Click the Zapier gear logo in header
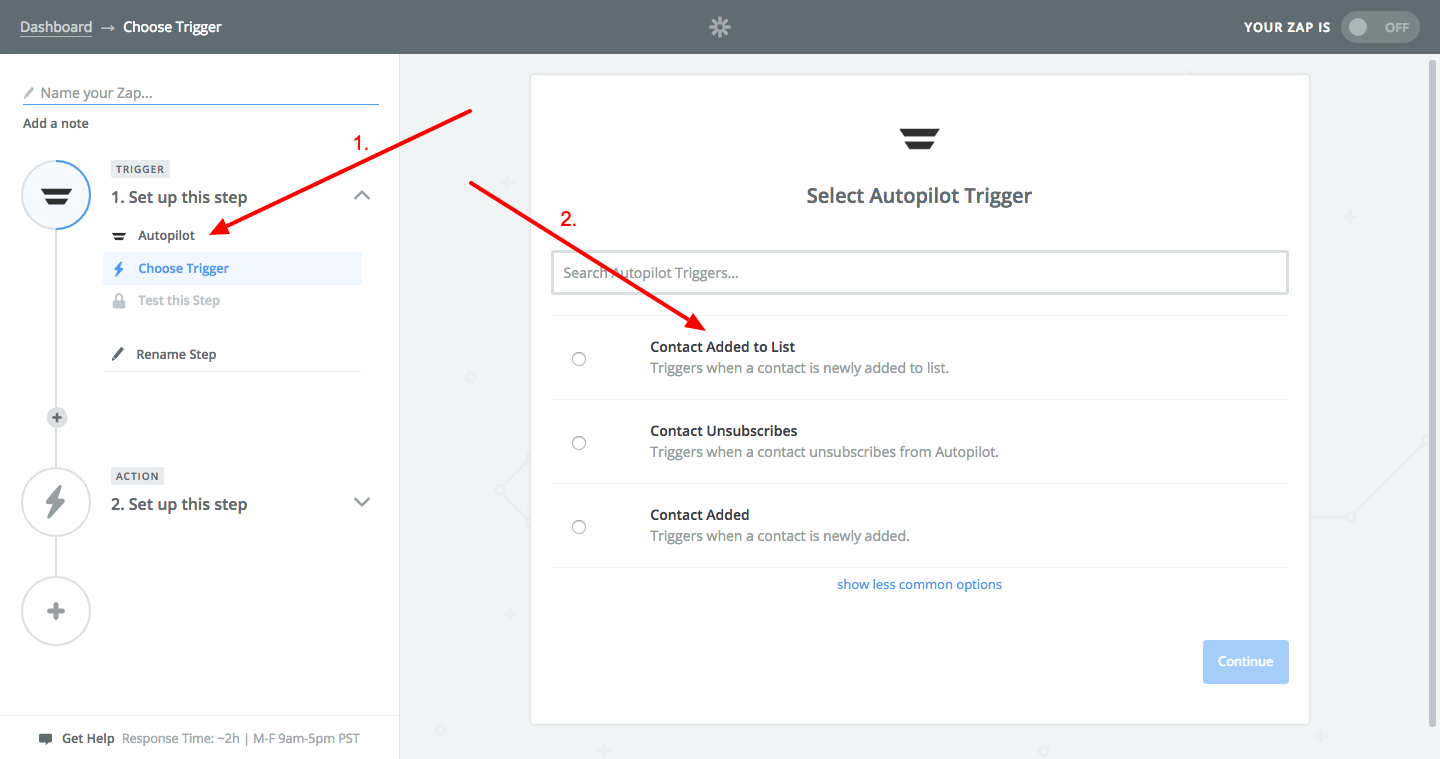Screen dimensions: 1440x759 click(x=720, y=28)
